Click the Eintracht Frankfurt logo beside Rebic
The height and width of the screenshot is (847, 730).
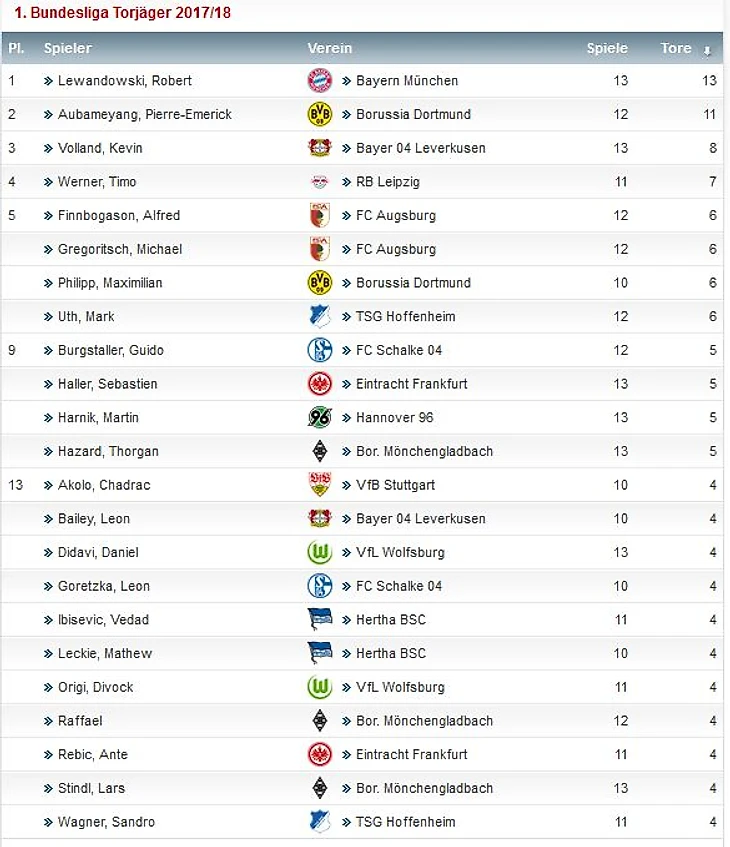[319, 755]
